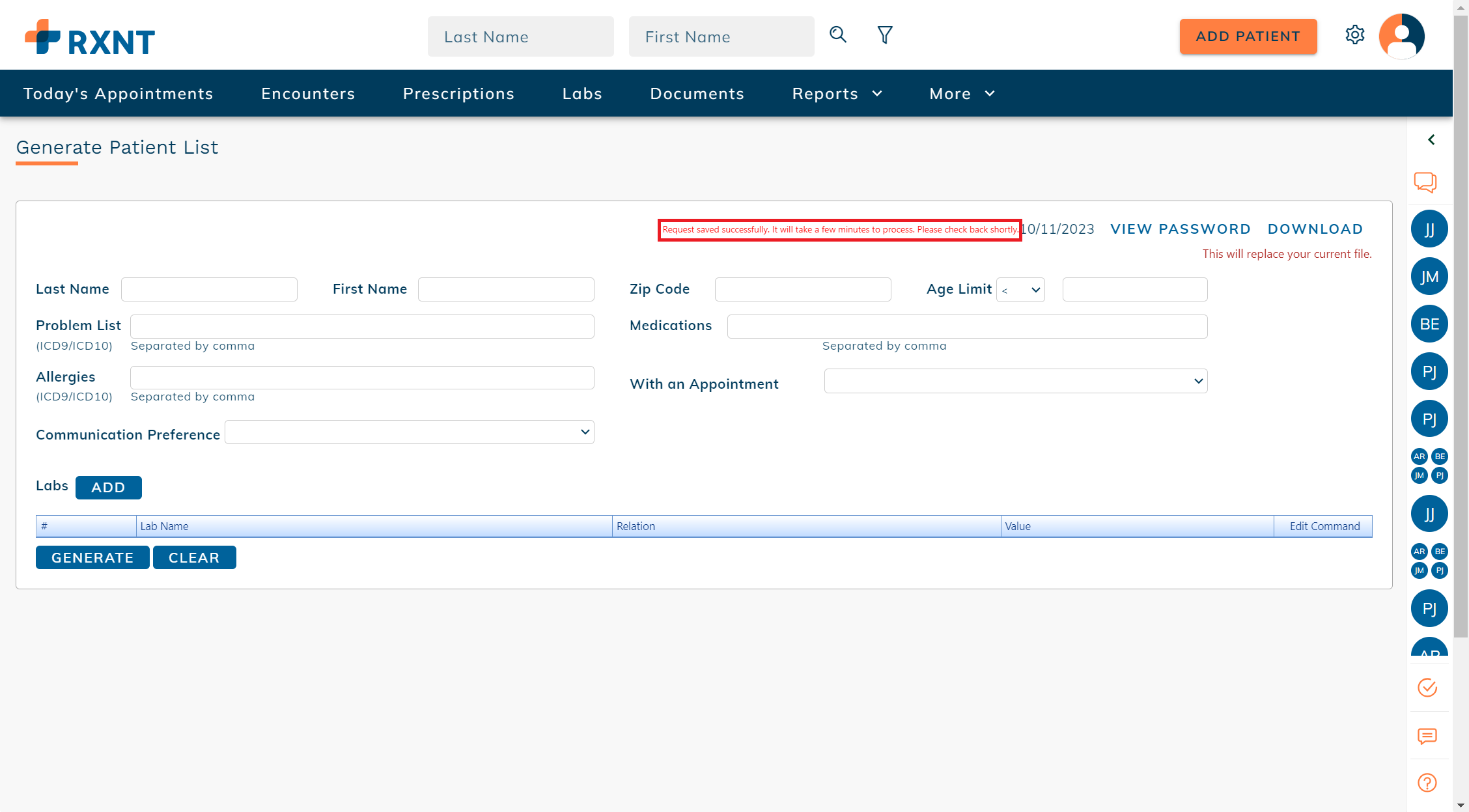Click the GENERATE button
Image resolution: width=1469 pixels, height=812 pixels.
click(92, 557)
